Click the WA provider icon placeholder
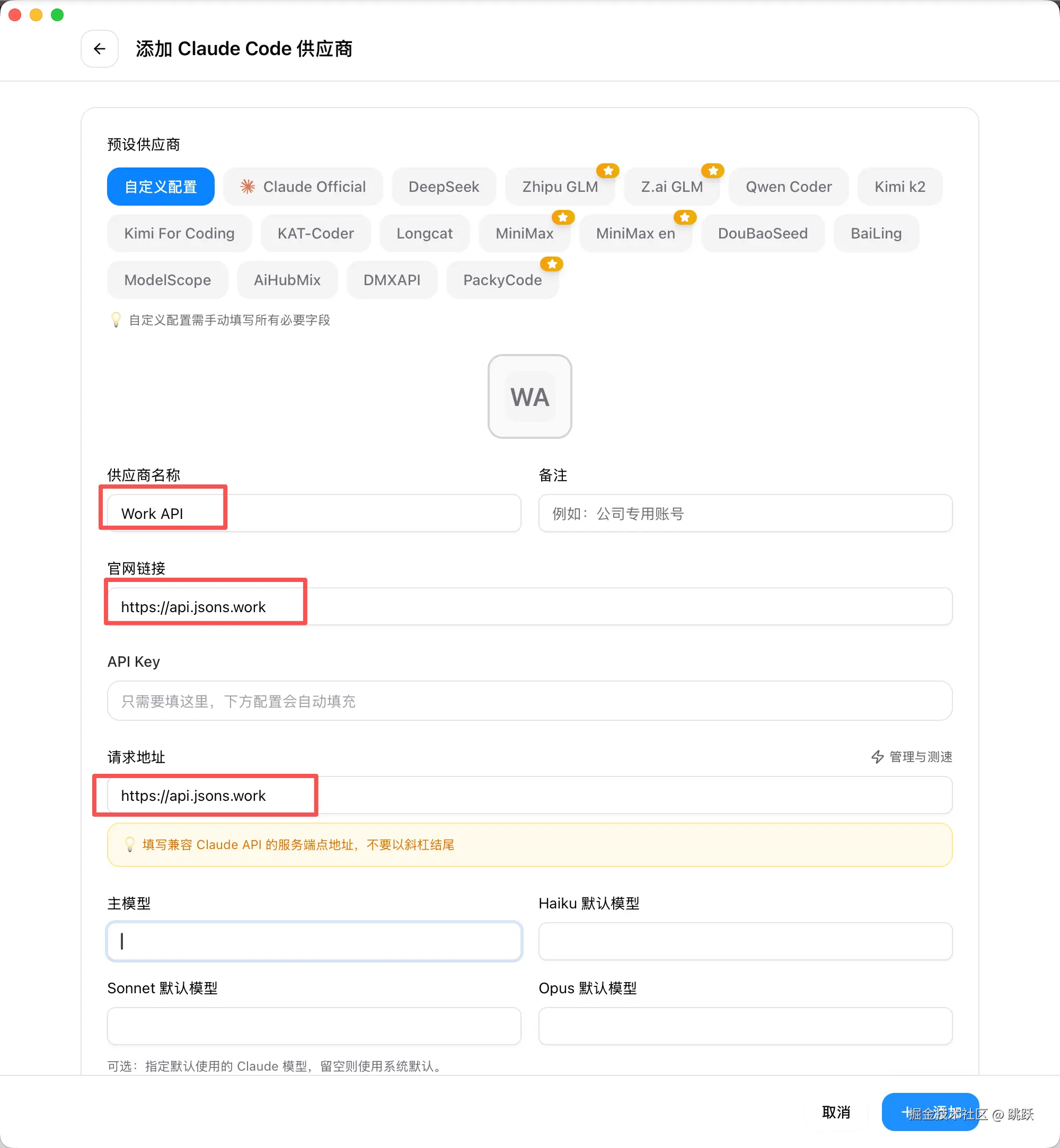The width and height of the screenshot is (1060, 1148). (529, 396)
